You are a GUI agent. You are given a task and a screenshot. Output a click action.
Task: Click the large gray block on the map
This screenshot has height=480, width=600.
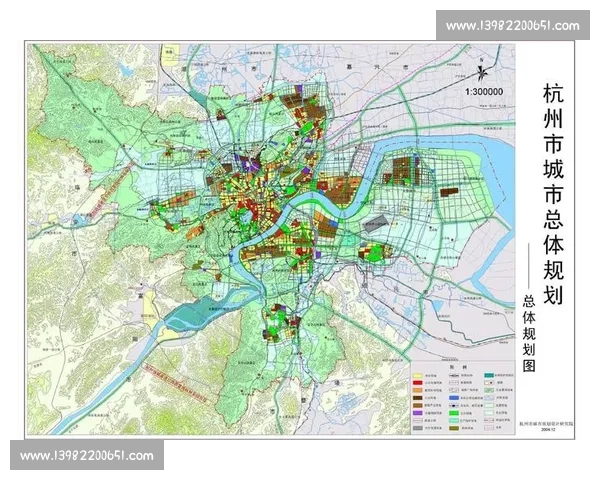pyautogui.click(x=375, y=226)
